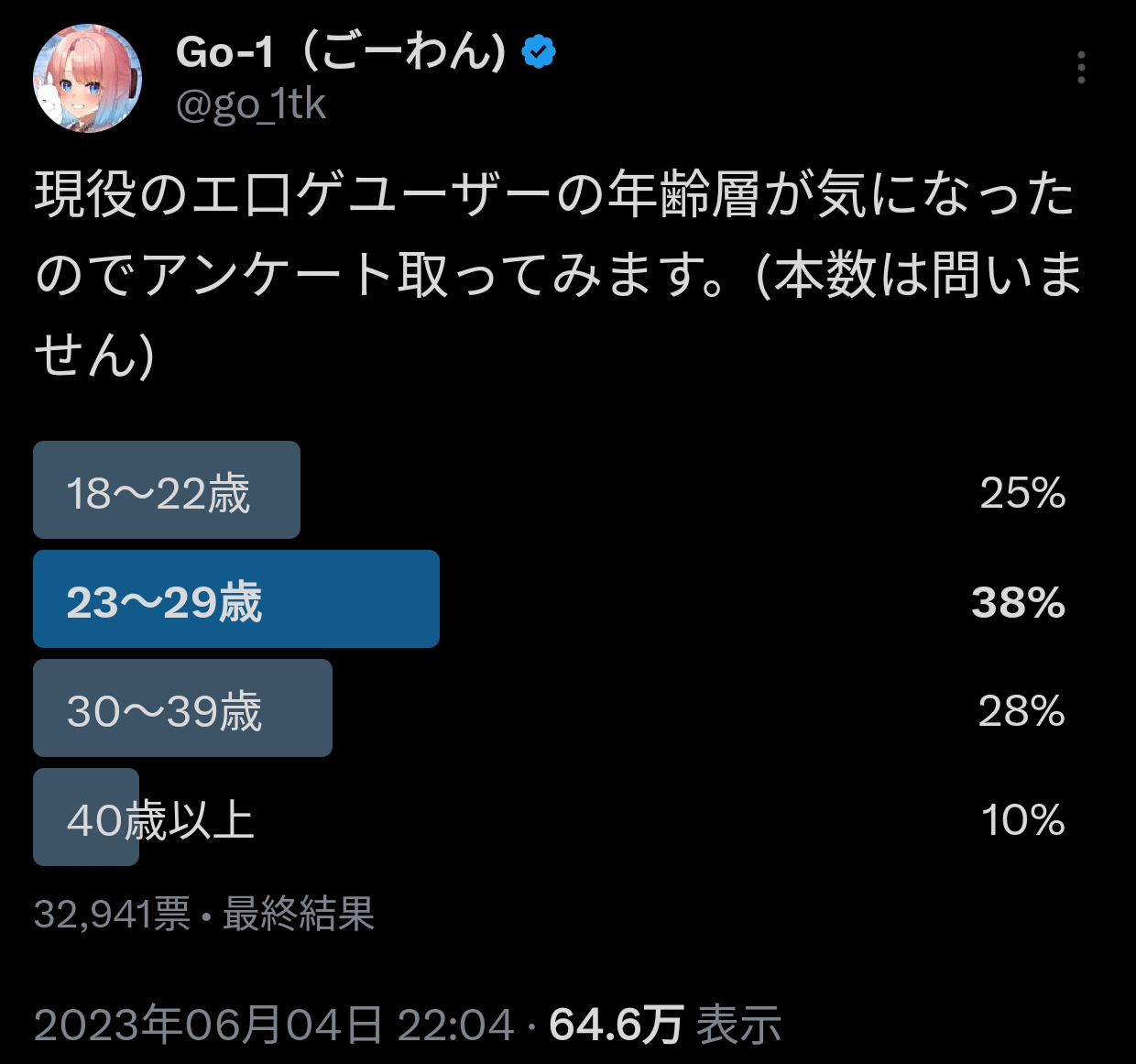Click the blue verified badge icon

tap(539, 52)
